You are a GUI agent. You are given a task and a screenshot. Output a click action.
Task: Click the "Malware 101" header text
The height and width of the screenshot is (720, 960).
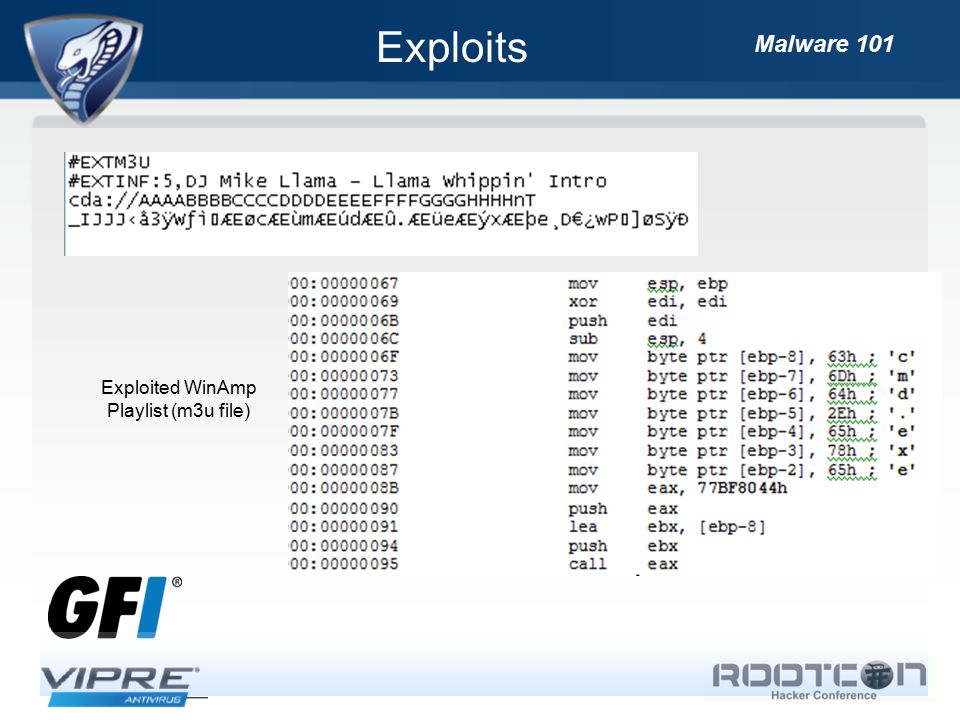(824, 43)
